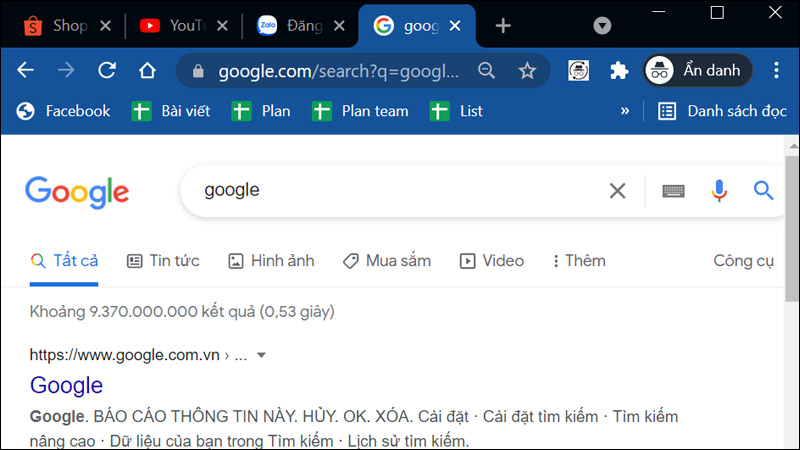
Task: Clear the Google search box text
Action: [617, 191]
